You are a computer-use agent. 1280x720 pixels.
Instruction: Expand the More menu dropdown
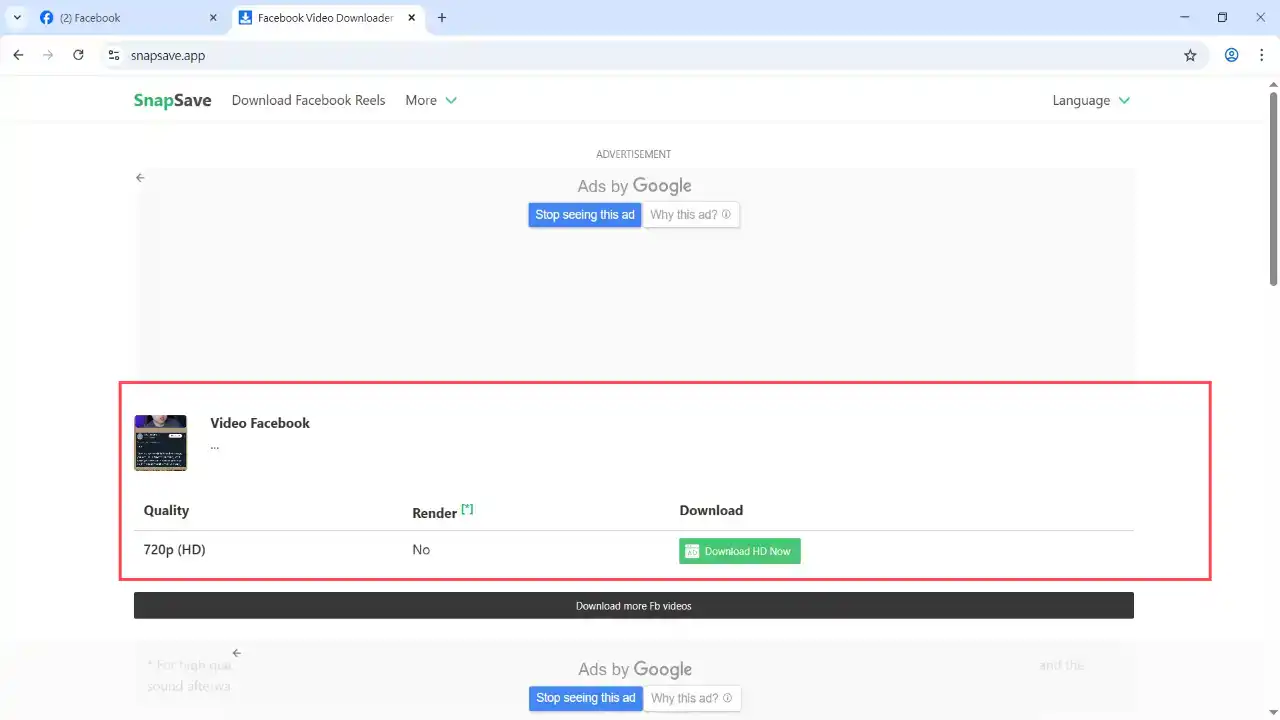coord(430,100)
